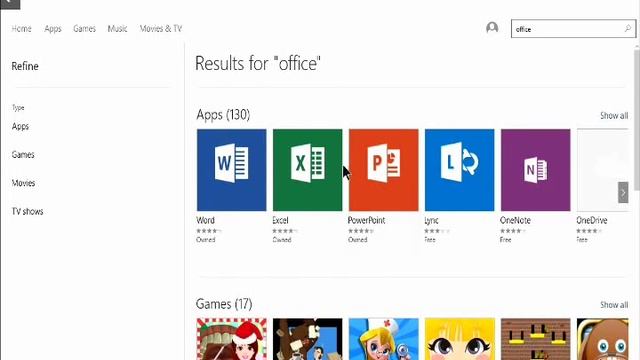Click the search box containing office
This screenshot has height=360, width=640.
(573, 29)
